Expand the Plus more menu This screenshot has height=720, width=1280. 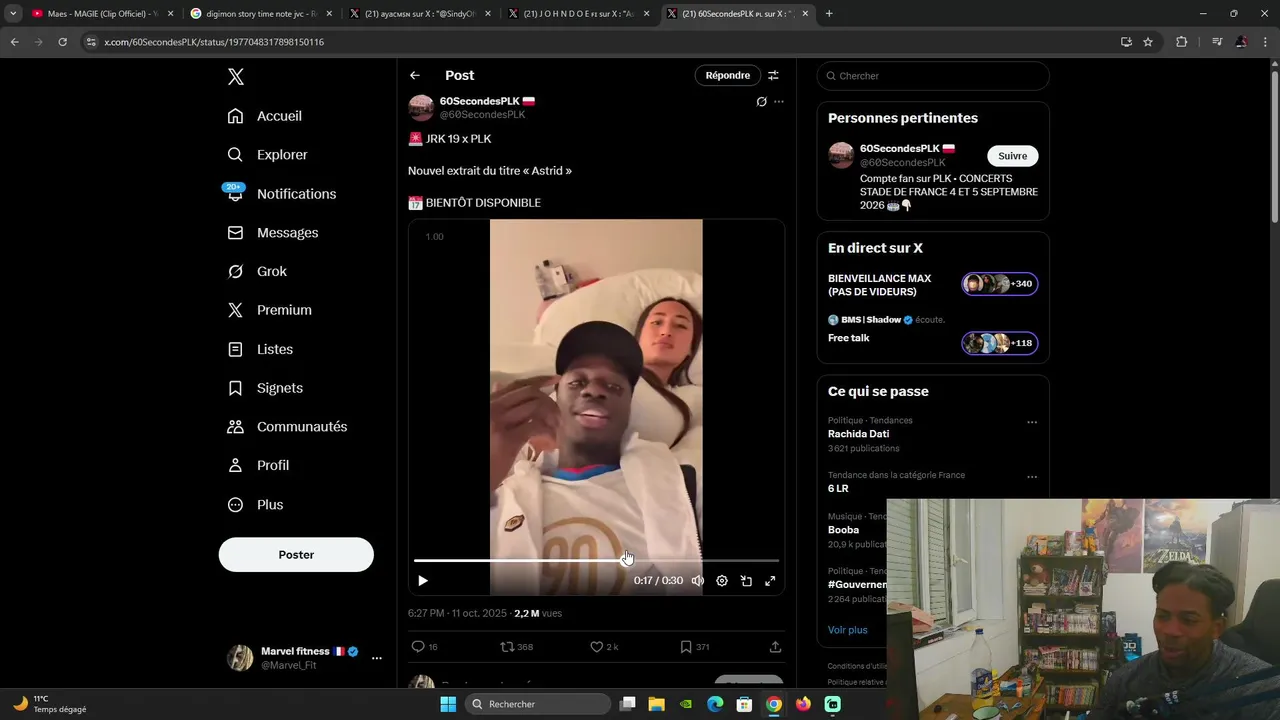[x=255, y=505]
